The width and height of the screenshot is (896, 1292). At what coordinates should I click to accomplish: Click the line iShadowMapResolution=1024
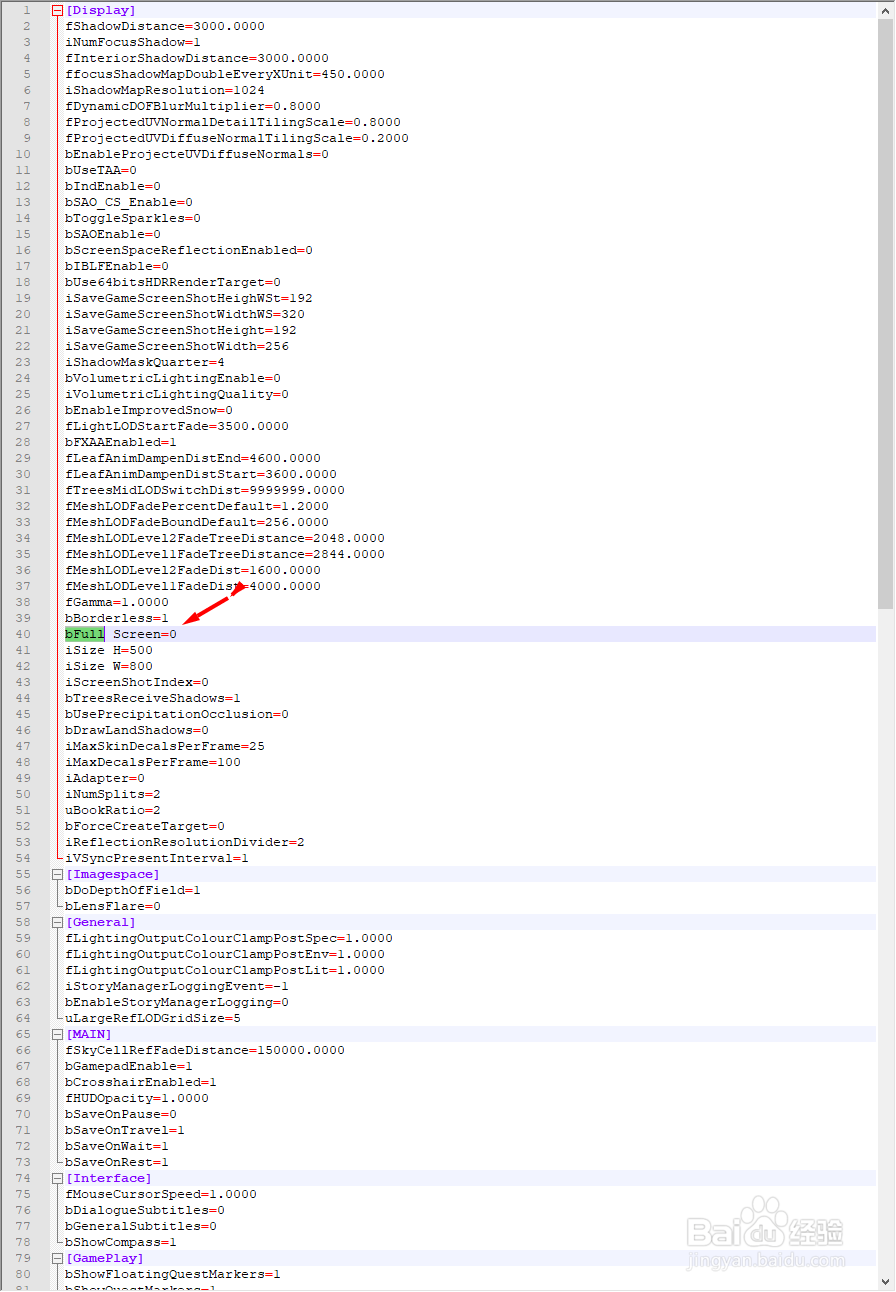pos(165,90)
